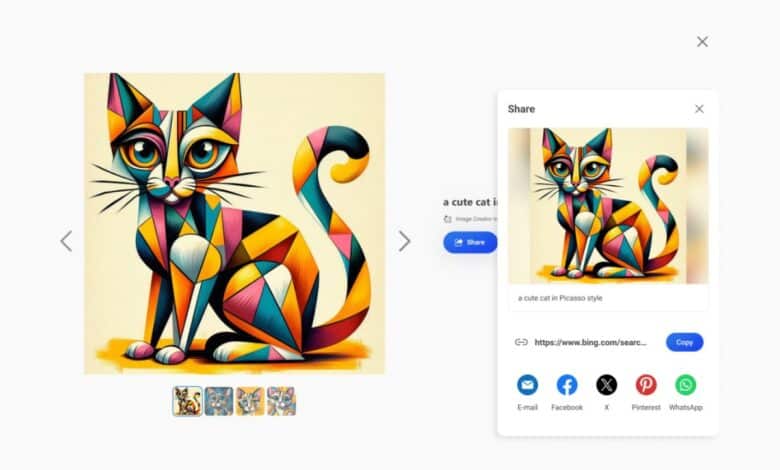Share via the E-mail icon
780x470 pixels.
(527, 385)
